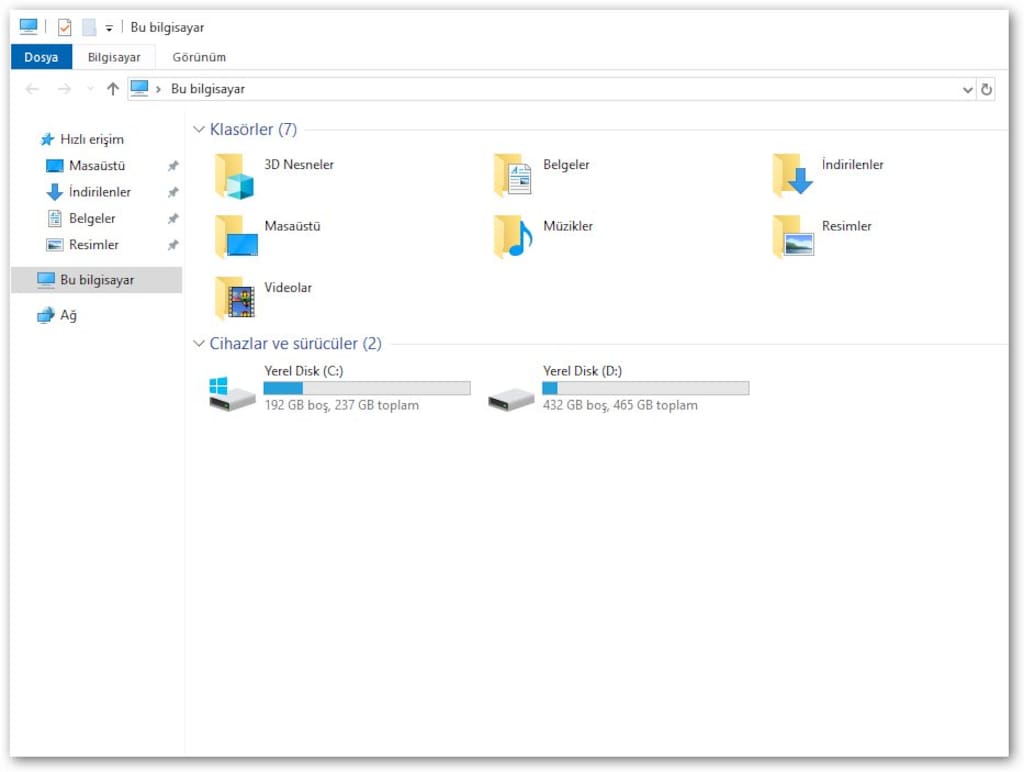Screen dimensions: 1024x772
Task: Select Resimler in the navigation pane
Action: pos(94,245)
